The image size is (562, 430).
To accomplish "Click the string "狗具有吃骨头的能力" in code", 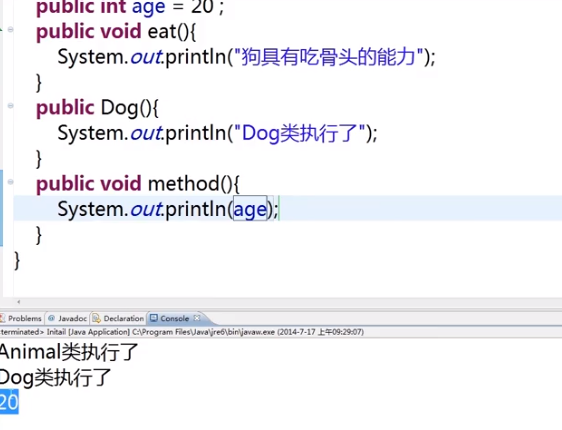I will tap(328, 57).
